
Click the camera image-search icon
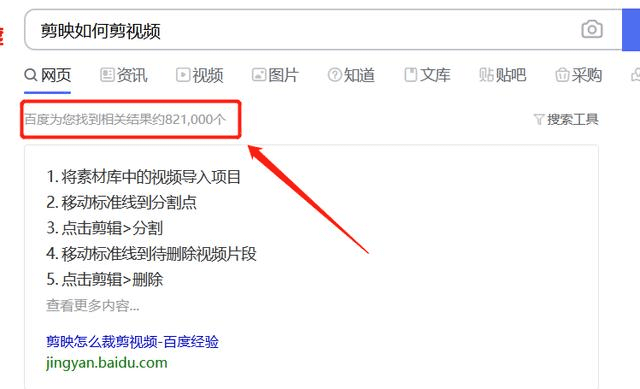click(x=592, y=29)
